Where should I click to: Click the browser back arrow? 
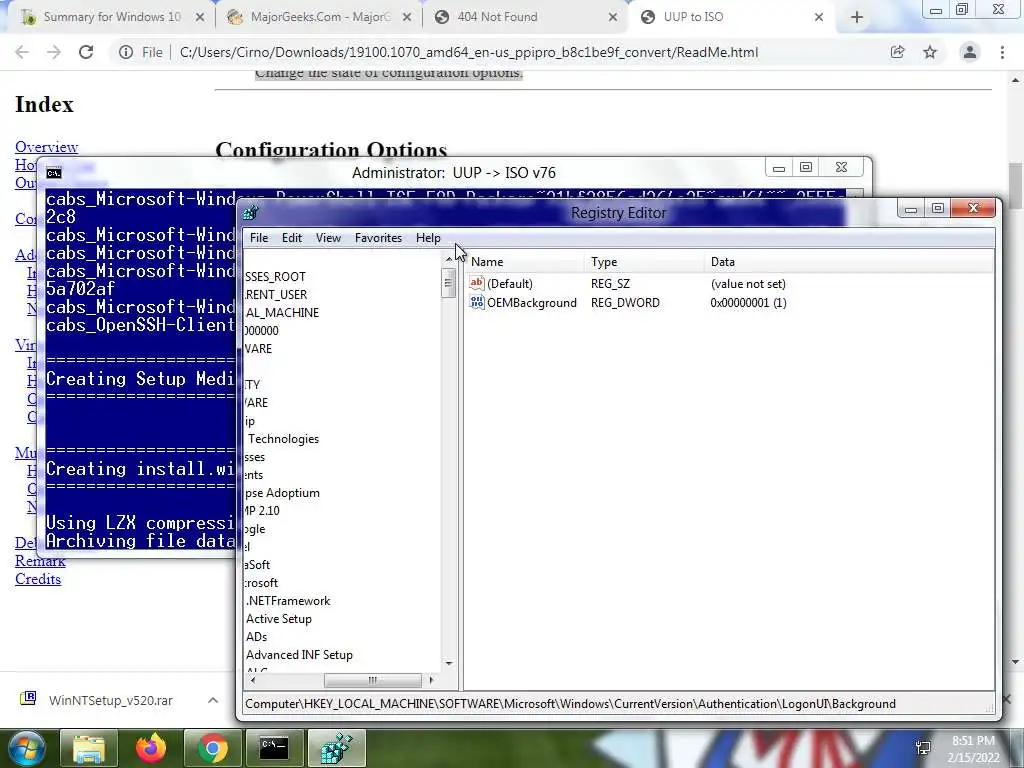pyautogui.click(x=22, y=52)
